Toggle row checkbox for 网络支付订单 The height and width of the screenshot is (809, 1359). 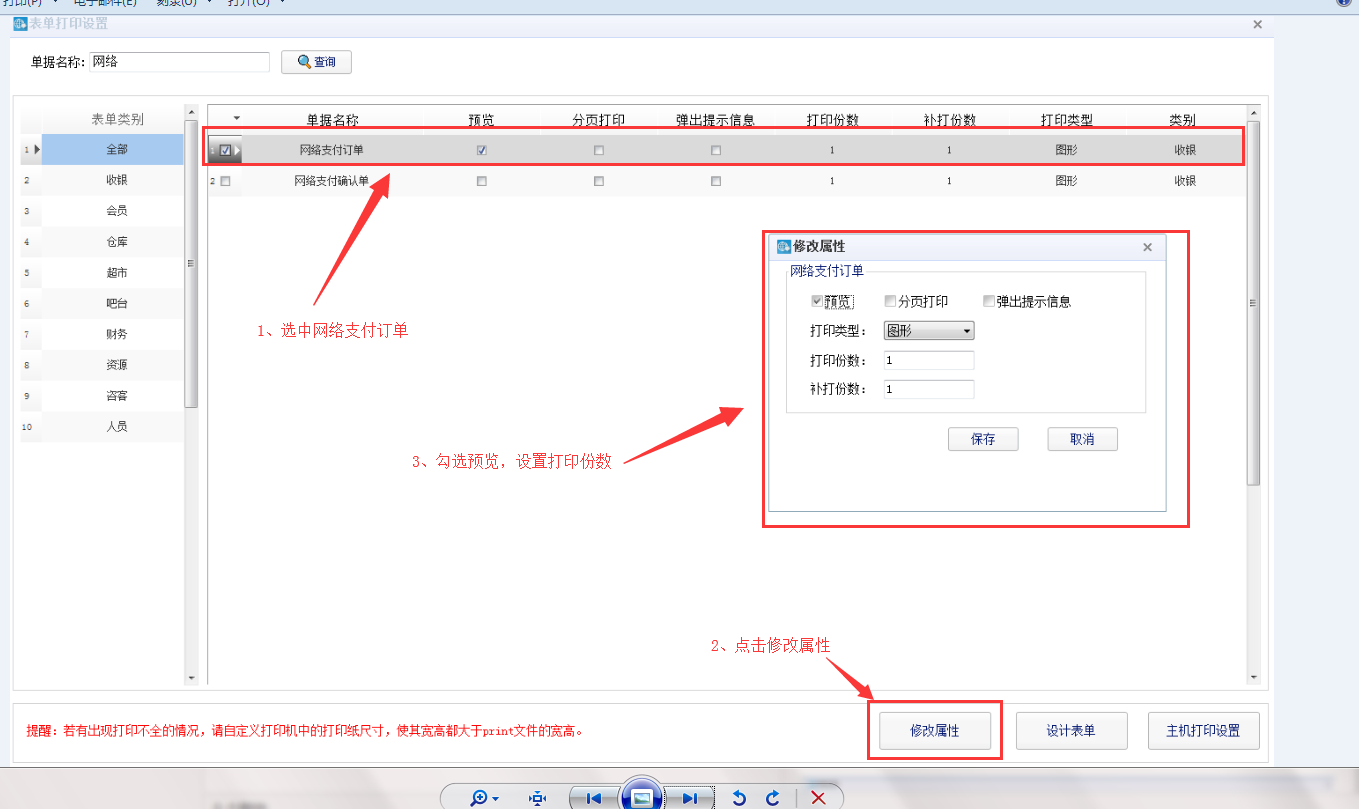(225, 151)
